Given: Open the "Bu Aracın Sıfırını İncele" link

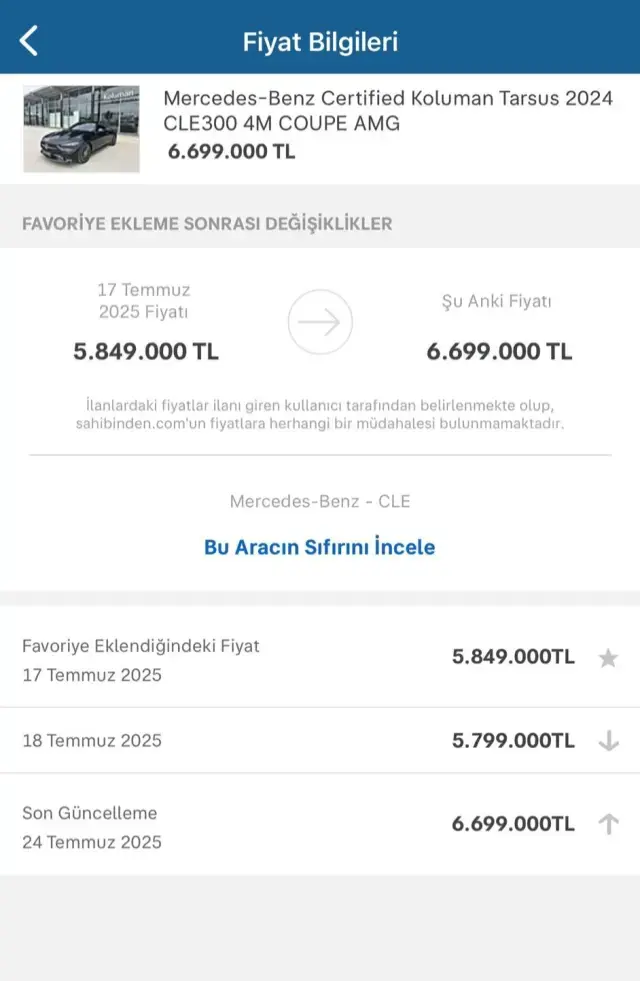Looking at the screenshot, I should (x=319, y=547).
